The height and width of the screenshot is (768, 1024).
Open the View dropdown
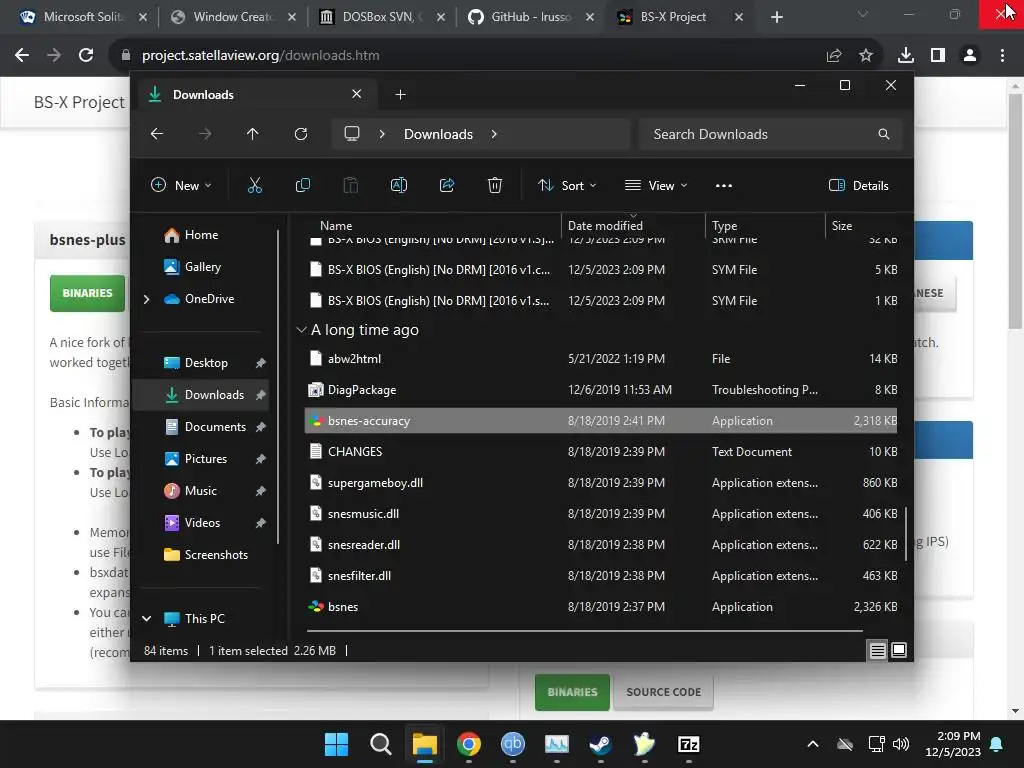coord(656,185)
